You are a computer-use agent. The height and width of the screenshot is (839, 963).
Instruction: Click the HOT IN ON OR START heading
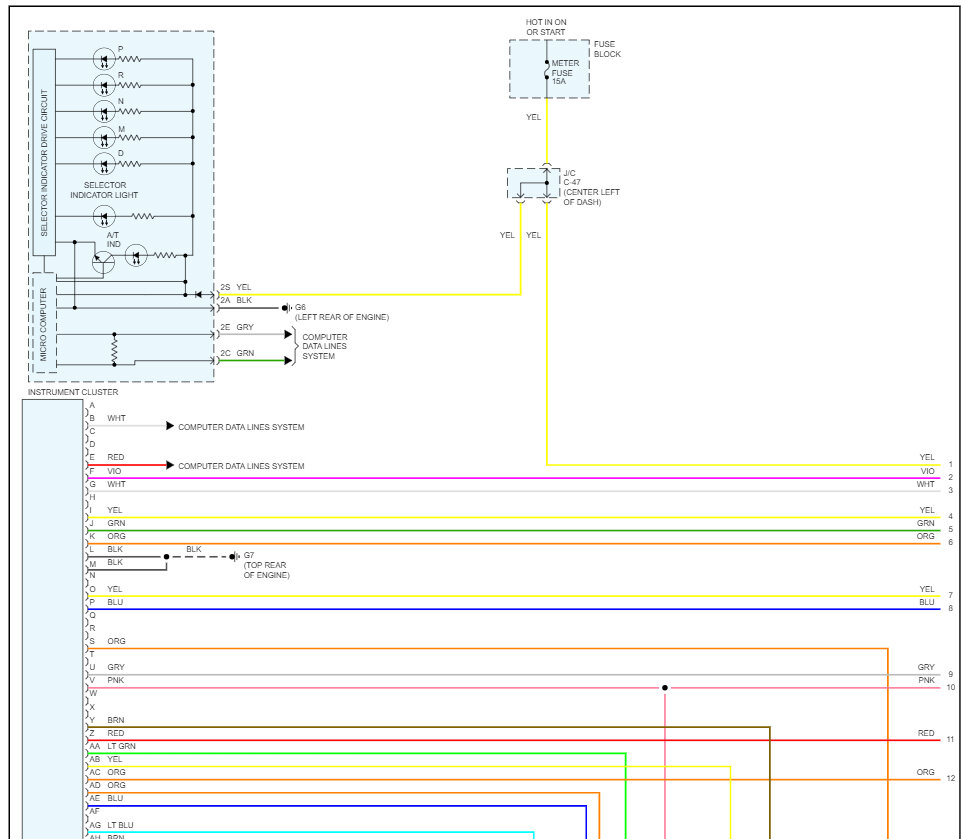coord(545,26)
